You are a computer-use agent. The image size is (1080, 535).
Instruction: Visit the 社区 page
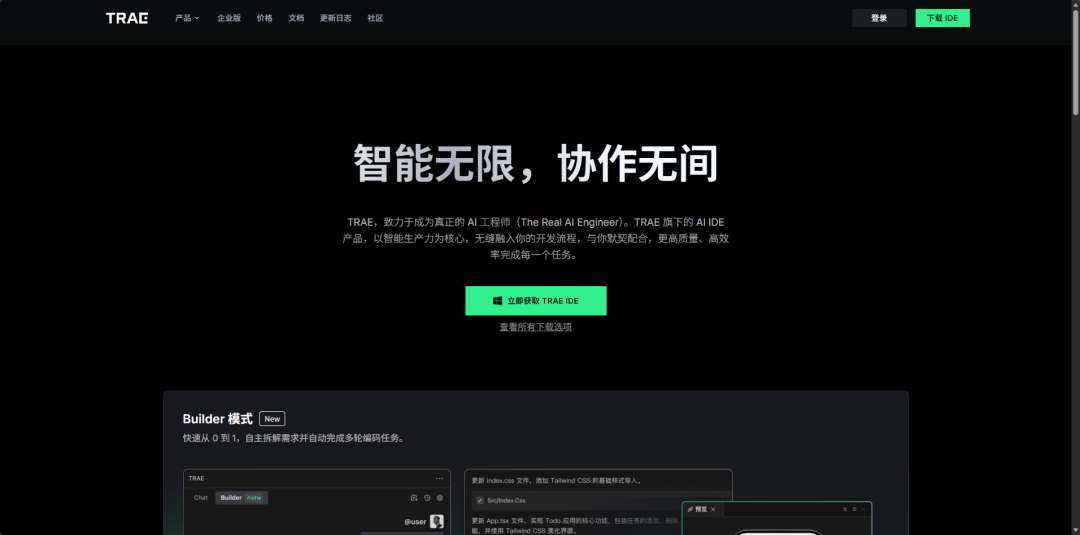pos(375,18)
